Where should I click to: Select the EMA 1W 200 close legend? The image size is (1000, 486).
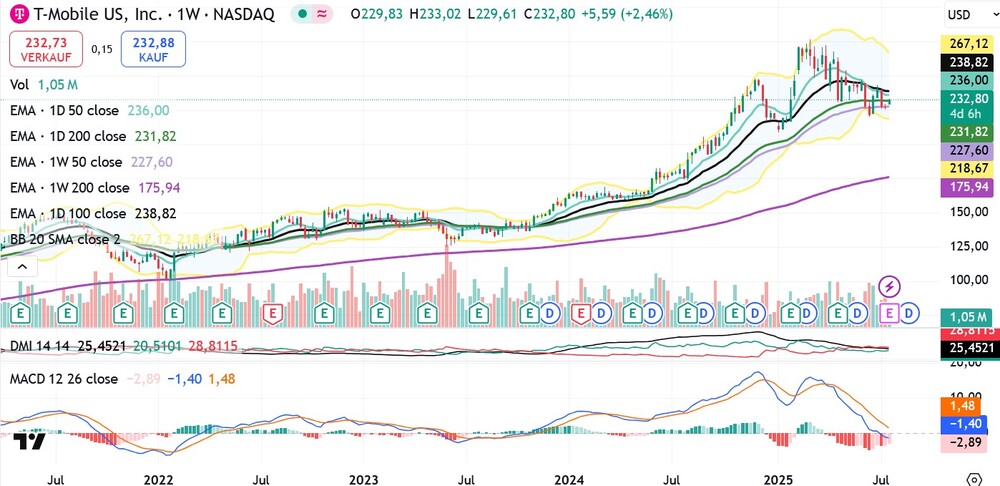click(x=95, y=188)
